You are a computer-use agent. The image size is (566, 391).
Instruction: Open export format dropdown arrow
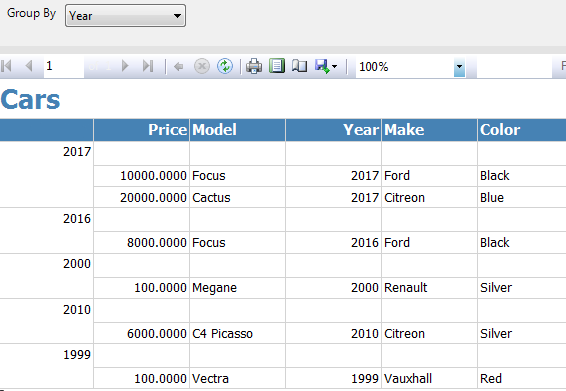[334, 66]
